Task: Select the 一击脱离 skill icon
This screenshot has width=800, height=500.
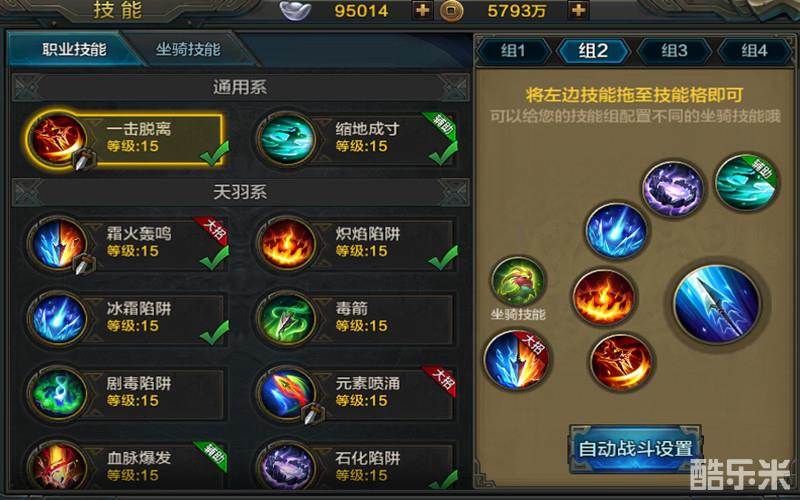Action: pos(58,138)
